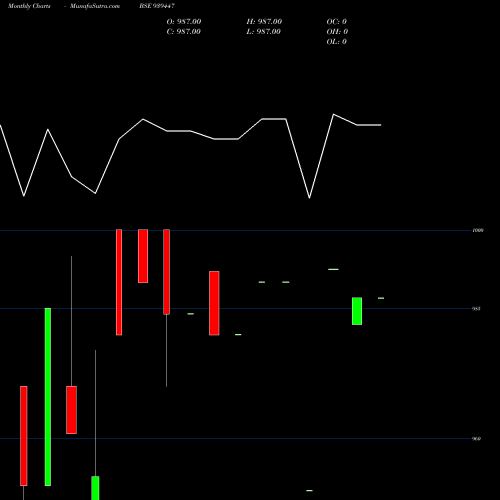Click the 1000 price axis label
Screen dimensions: 500x500
pyautogui.click(x=478, y=230)
